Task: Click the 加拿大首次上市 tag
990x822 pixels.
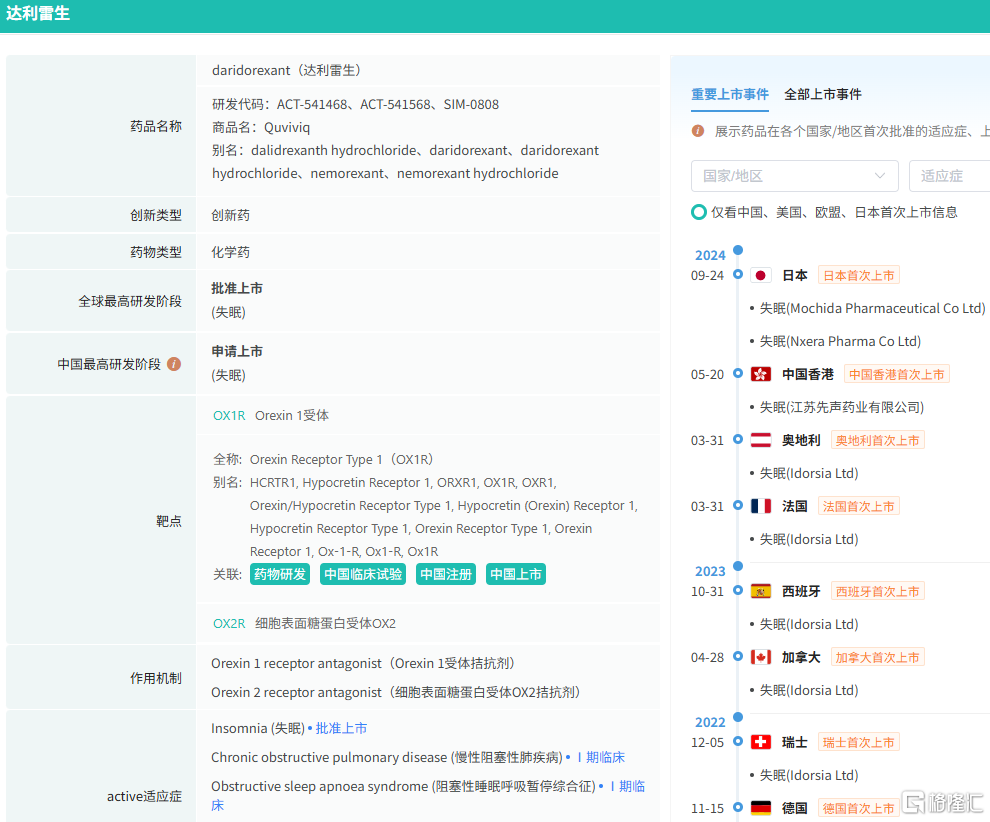Action: [x=878, y=657]
